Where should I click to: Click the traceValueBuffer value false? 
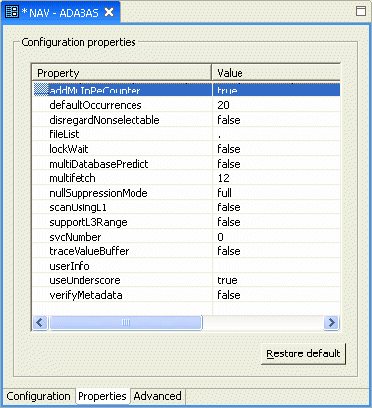click(x=229, y=251)
